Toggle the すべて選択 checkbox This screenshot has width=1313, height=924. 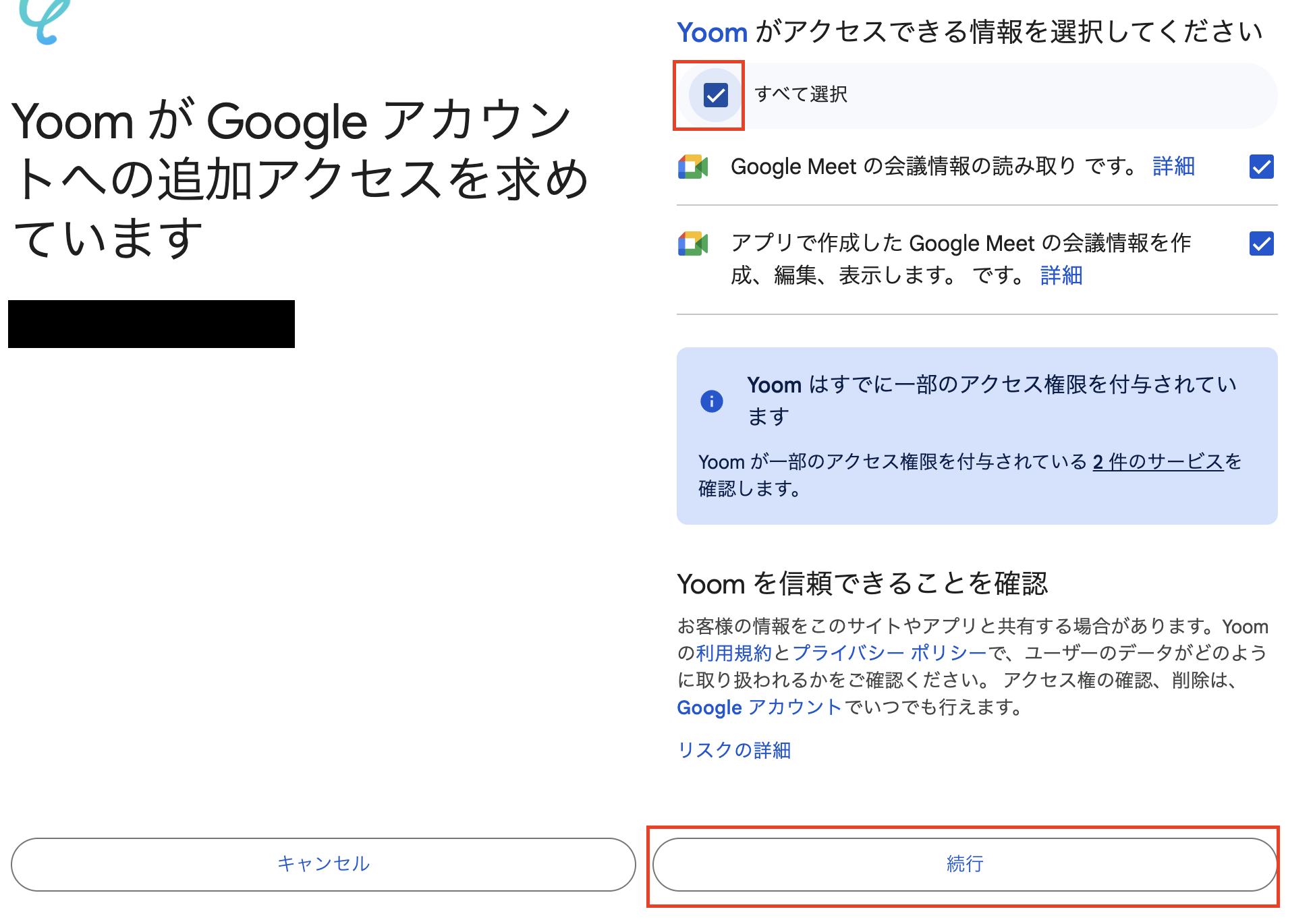pos(715,95)
